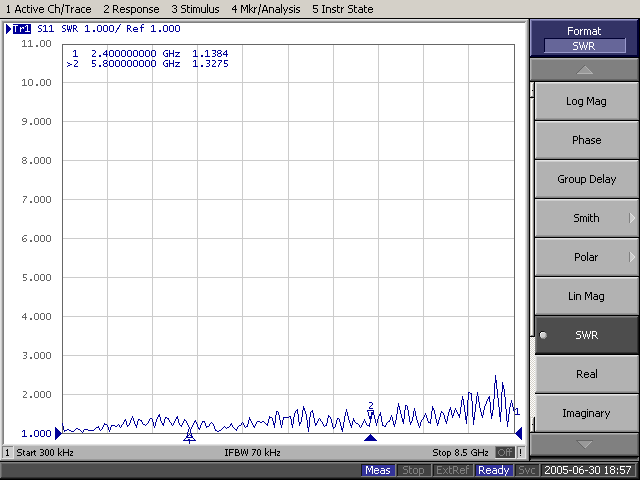The height and width of the screenshot is (480, 640).
Task: Click the down arrow below the softkey list
Action: [x=584, y=444]
